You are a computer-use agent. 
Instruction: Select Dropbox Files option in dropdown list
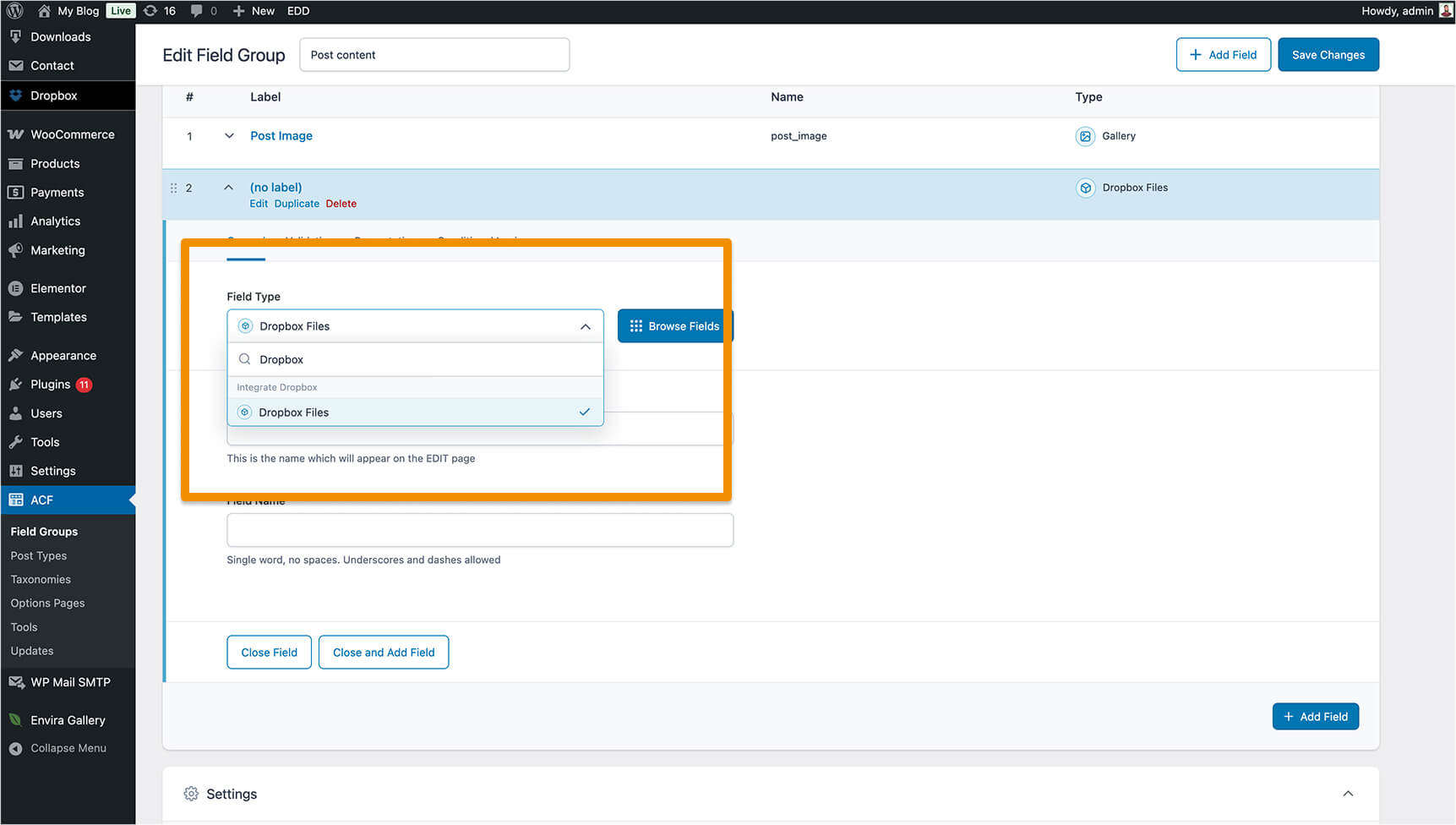coord(415,412)
